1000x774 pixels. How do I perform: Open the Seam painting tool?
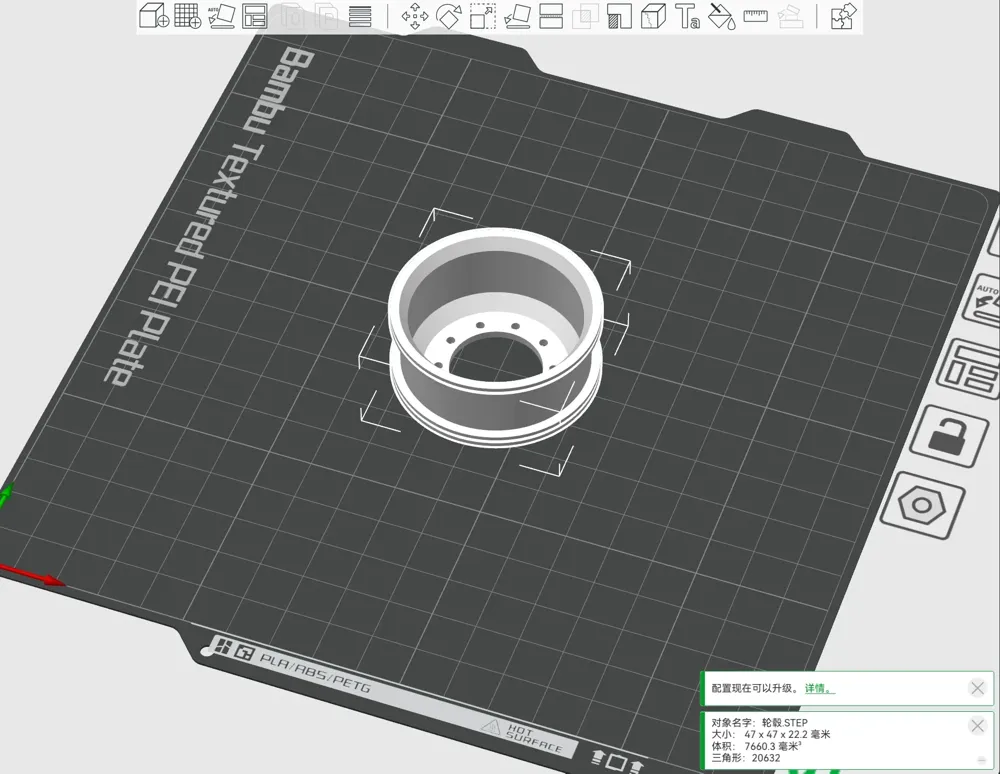coord(653,16)
